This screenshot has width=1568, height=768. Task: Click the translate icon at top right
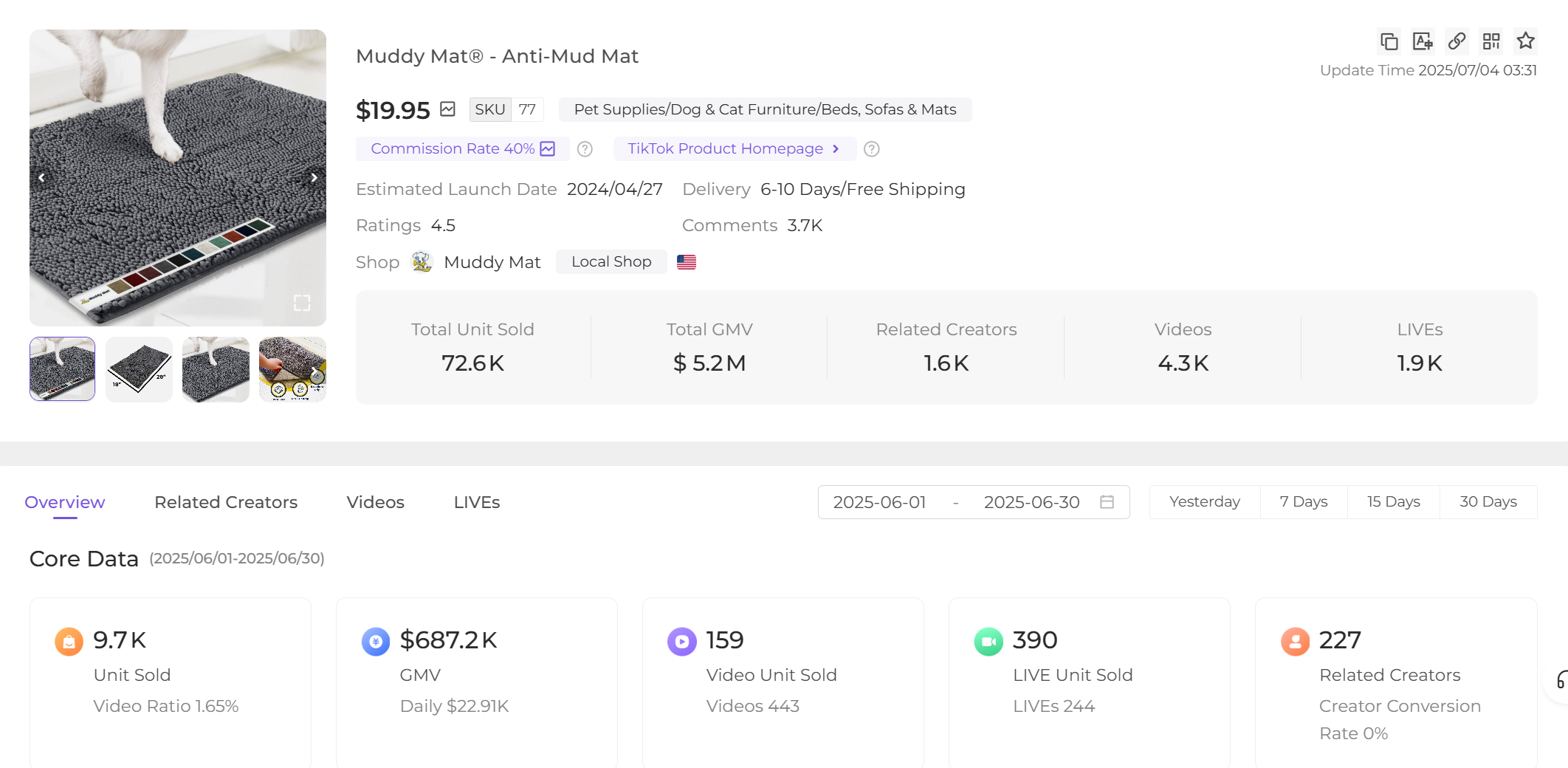pos(1423,41)
